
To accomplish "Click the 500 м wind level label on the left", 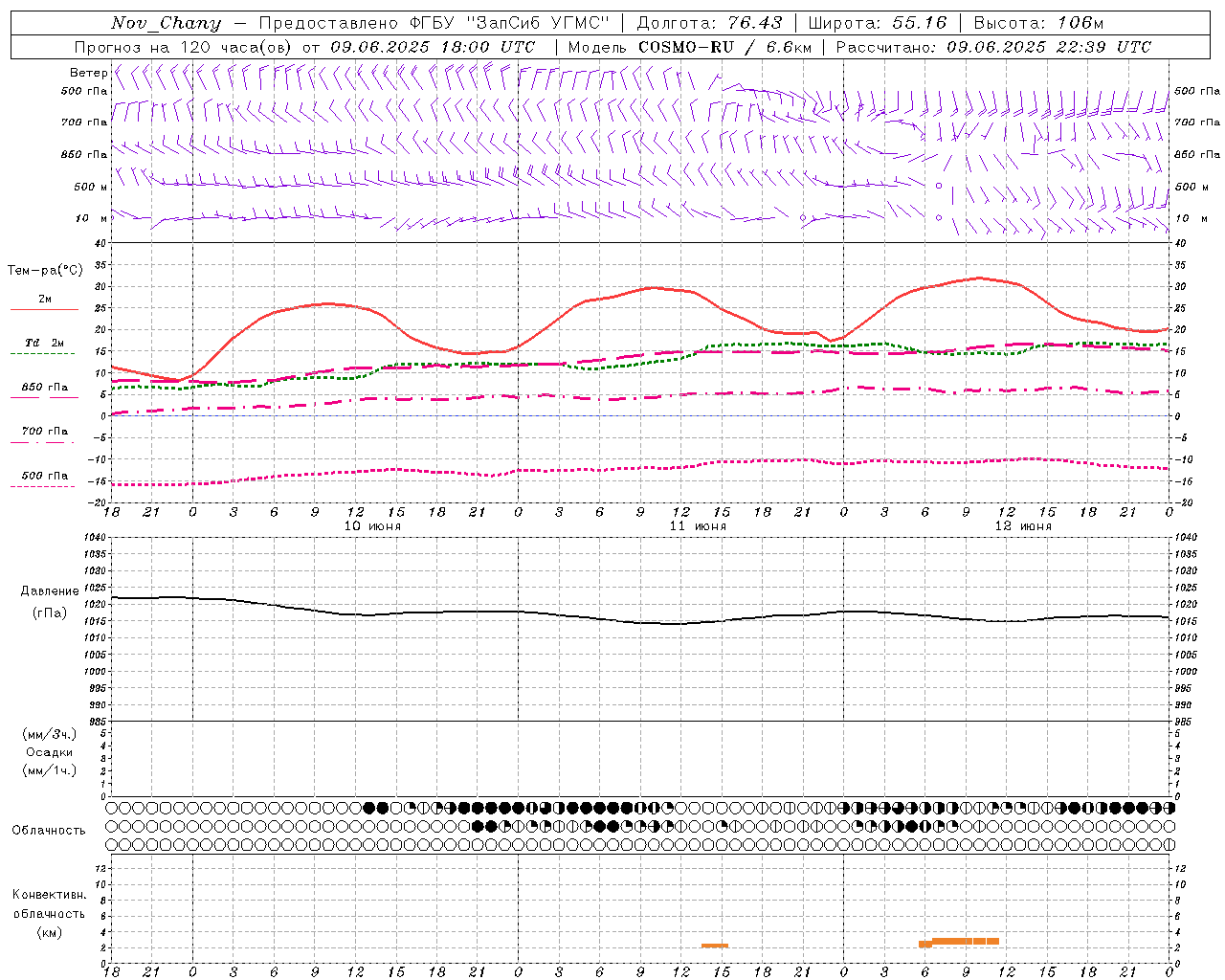I will coord(91,187).
